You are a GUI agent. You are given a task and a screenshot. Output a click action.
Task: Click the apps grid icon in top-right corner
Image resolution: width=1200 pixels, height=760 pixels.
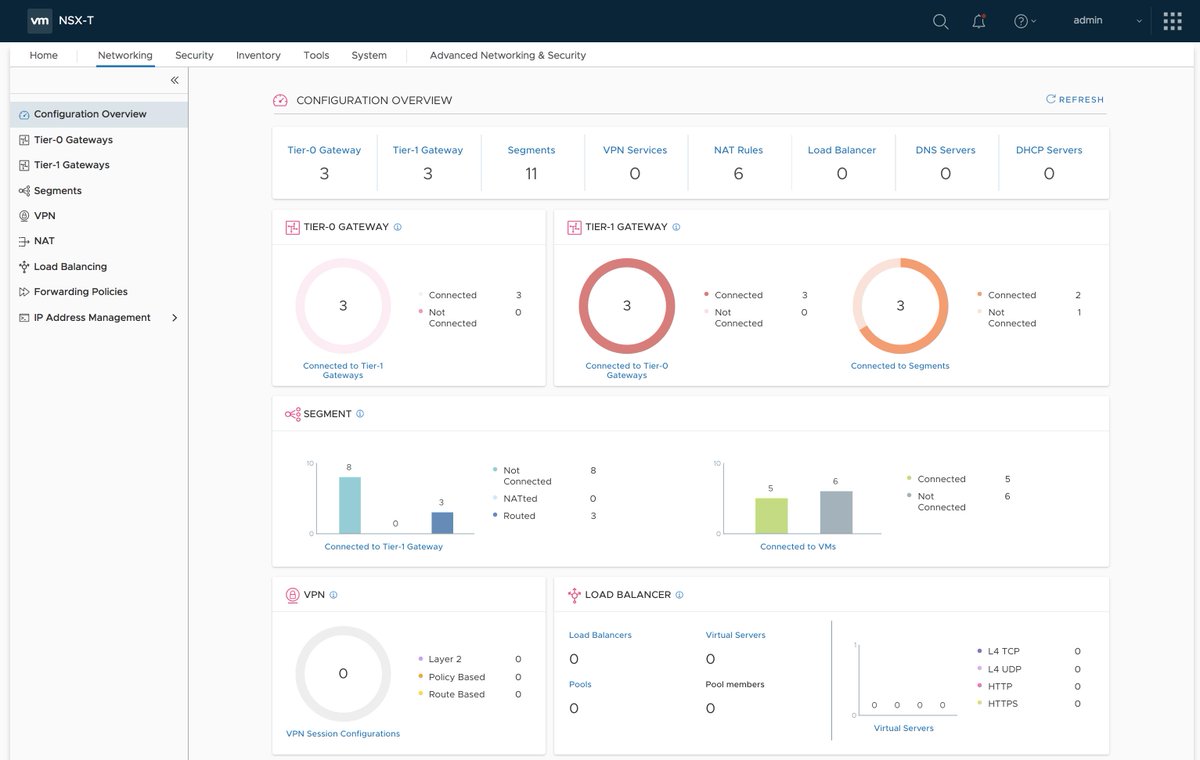1171,20
